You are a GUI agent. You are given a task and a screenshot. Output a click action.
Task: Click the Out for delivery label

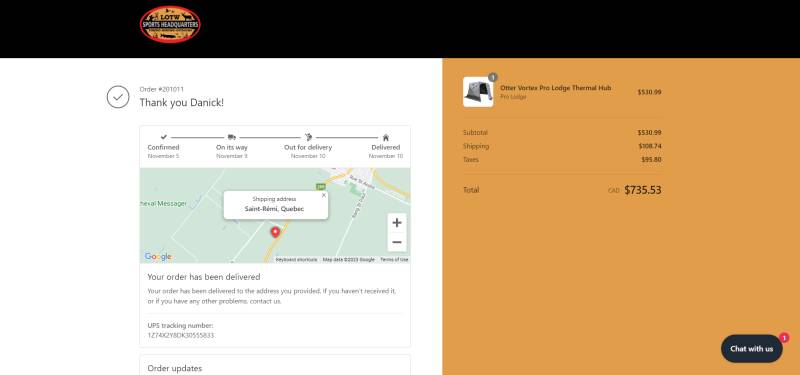[x=308, y=147]
